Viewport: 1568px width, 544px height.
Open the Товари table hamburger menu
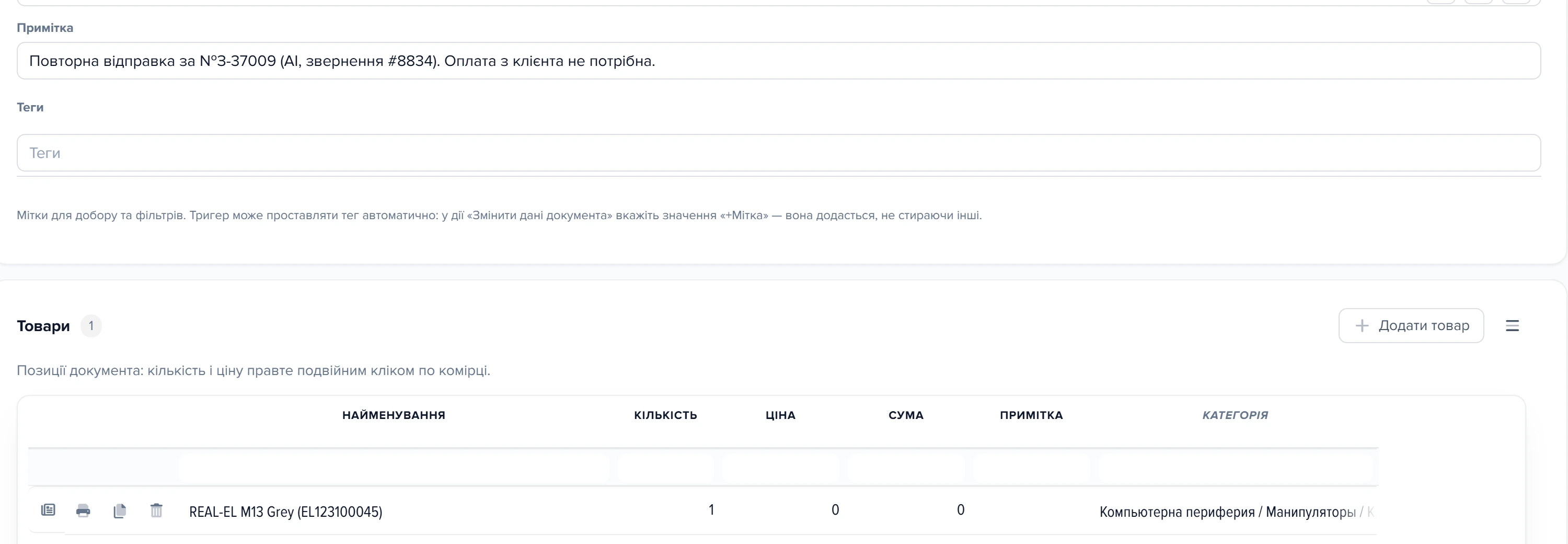point(1513,326)
